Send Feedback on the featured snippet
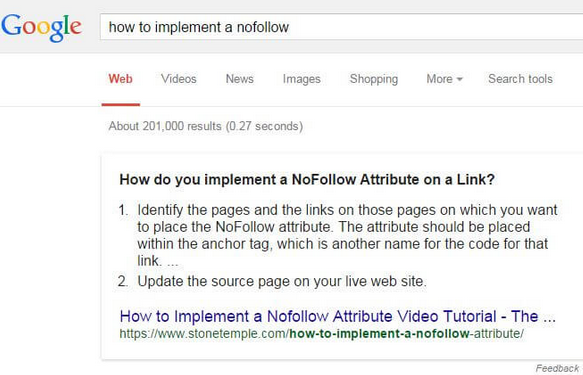583x375 pixels. (557, 368)
